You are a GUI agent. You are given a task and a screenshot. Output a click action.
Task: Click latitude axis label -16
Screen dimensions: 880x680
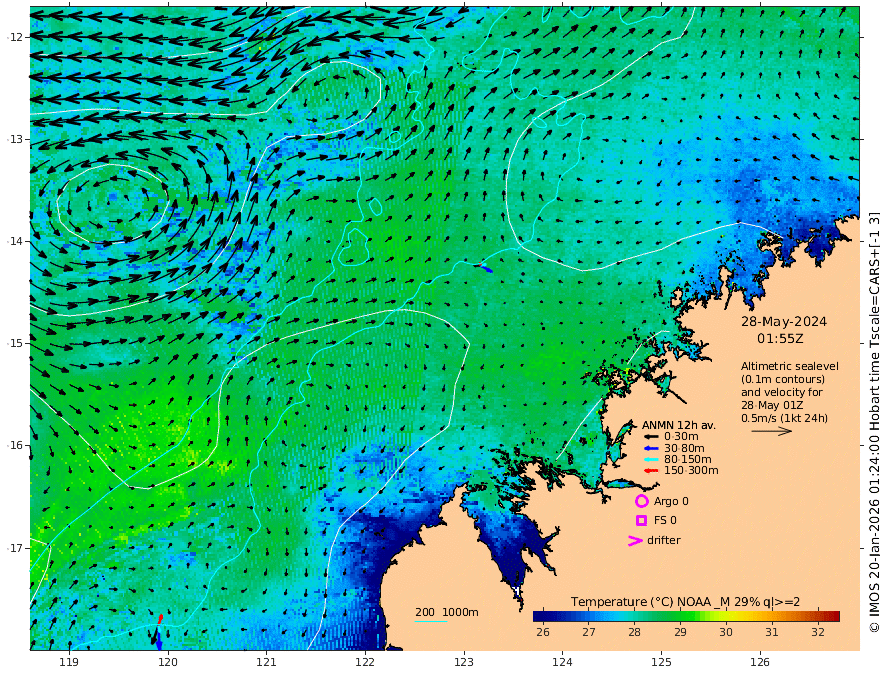tap(15, 445)
